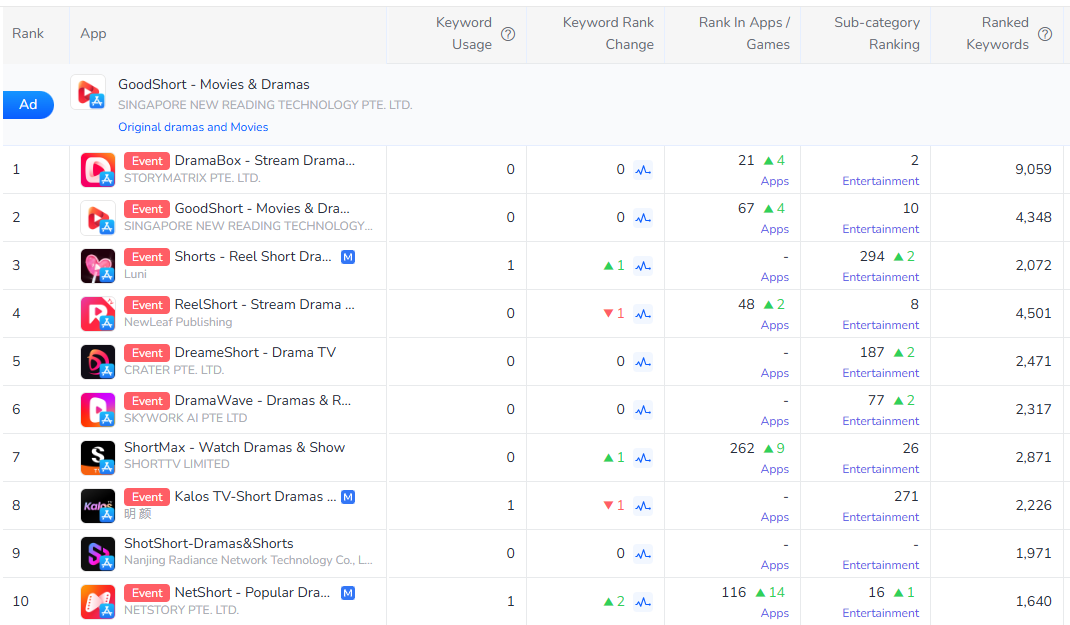Viewport: 1070px width, 625px height.
Task: Open DramaBox - Stream Drama app title
Action: tap(265, 160)
